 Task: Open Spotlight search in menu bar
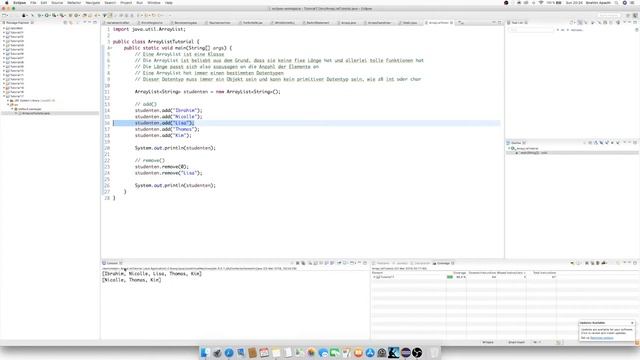pyautogui.click(x=616, y=2)
